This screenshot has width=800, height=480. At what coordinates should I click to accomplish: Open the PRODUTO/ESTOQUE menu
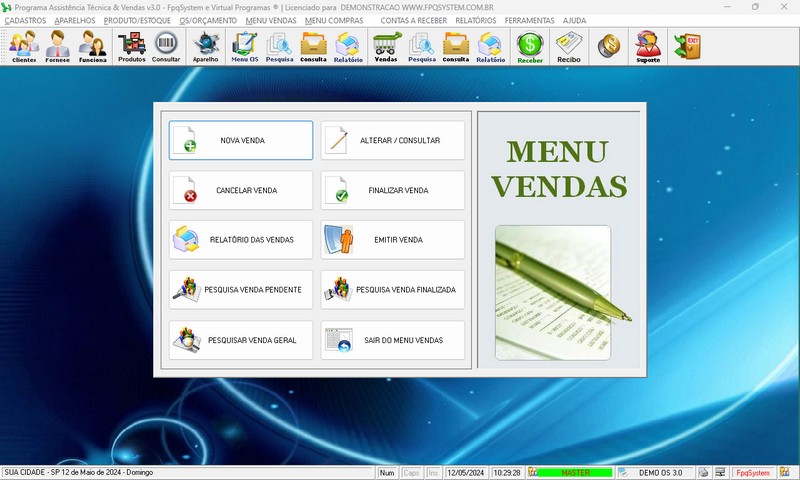click(137, 20)
